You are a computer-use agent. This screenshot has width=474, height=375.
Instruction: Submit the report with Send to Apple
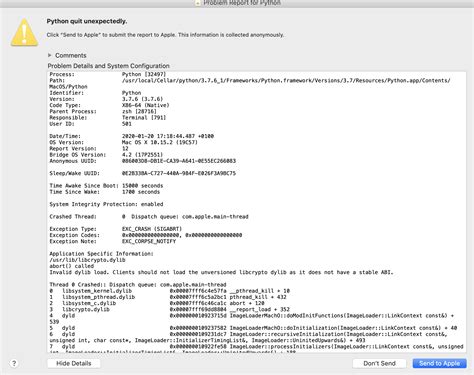click(x=439, y=363)
